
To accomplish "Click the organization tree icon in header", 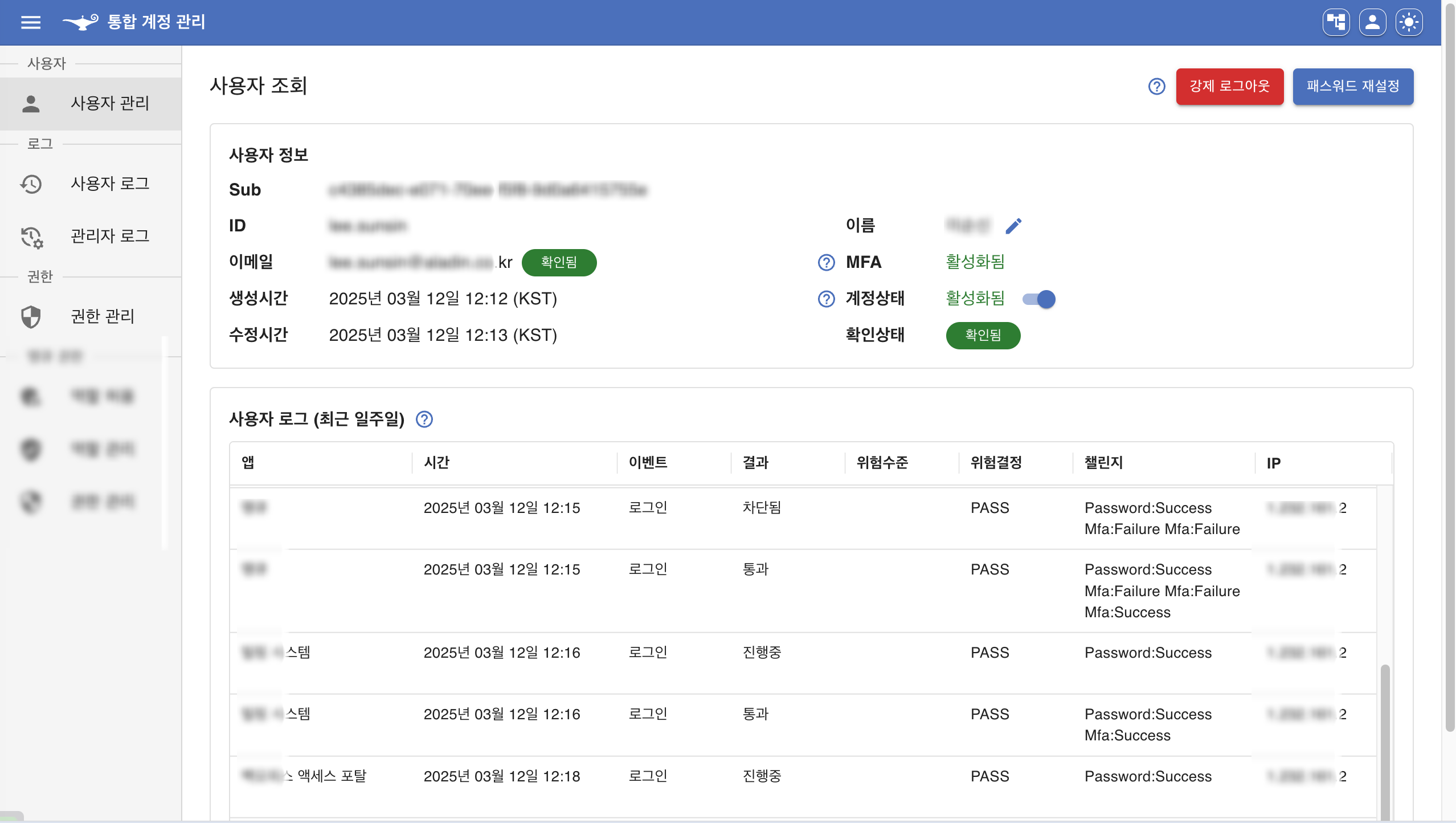I will point(1336,22).
